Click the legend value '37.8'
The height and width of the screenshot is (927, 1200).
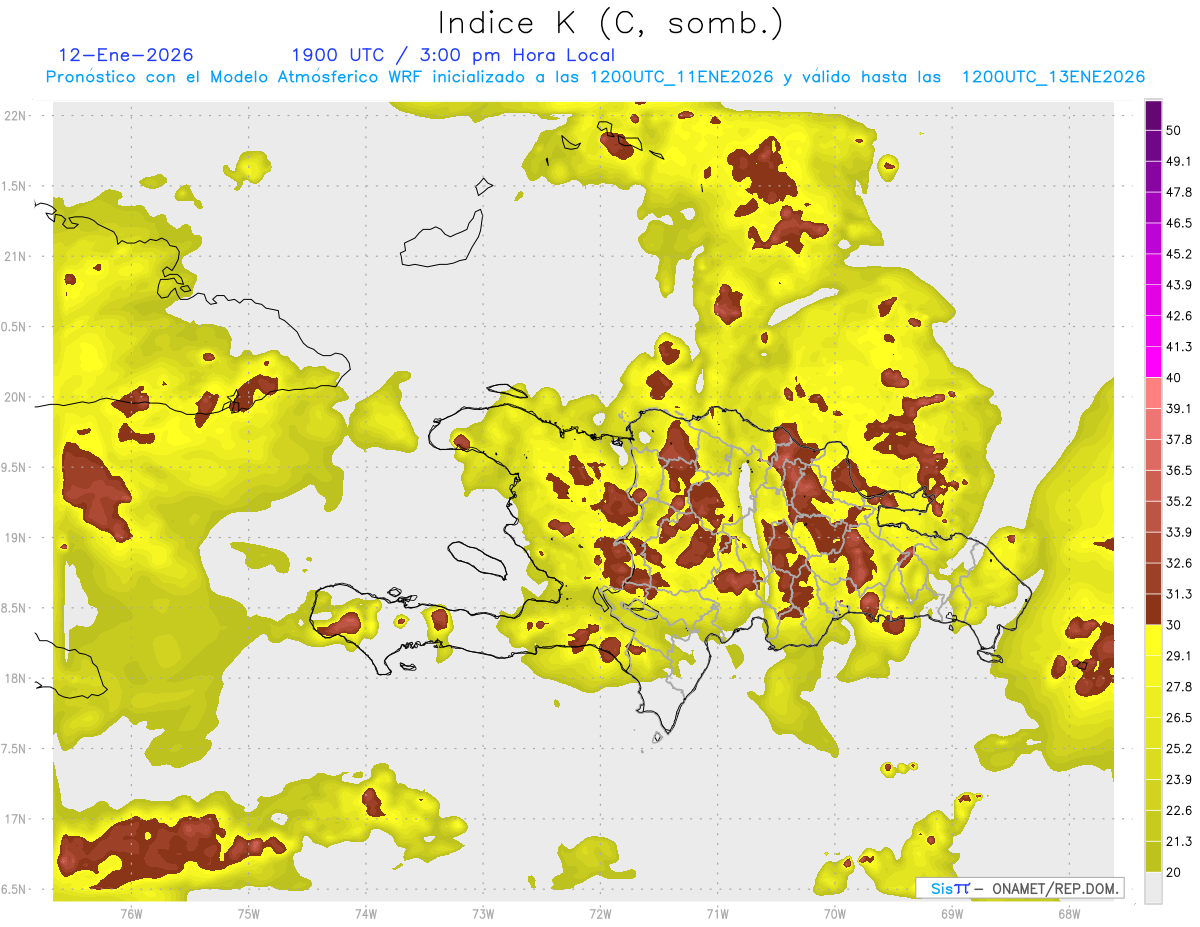pyautogui.click(x=1179, y=439)
